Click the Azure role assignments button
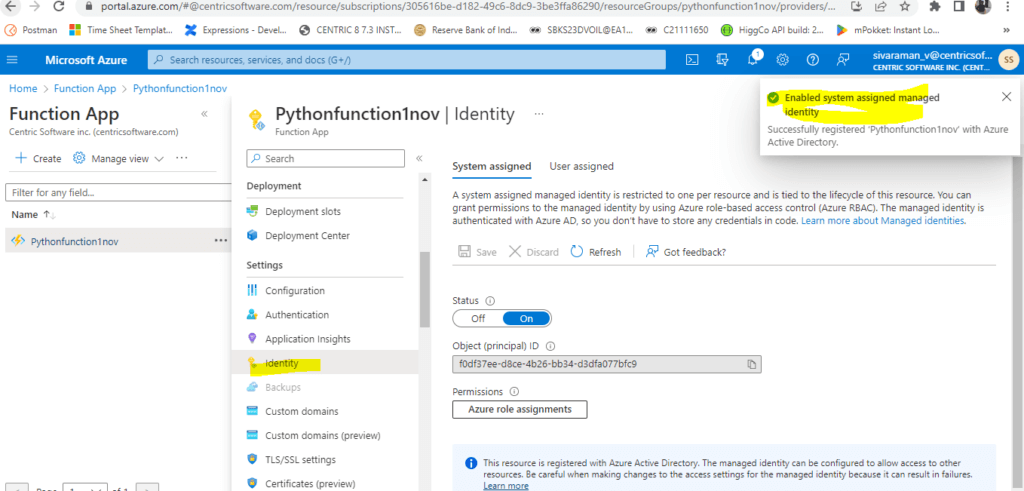This screenshot has width=1024, height=491. point(520,409)
